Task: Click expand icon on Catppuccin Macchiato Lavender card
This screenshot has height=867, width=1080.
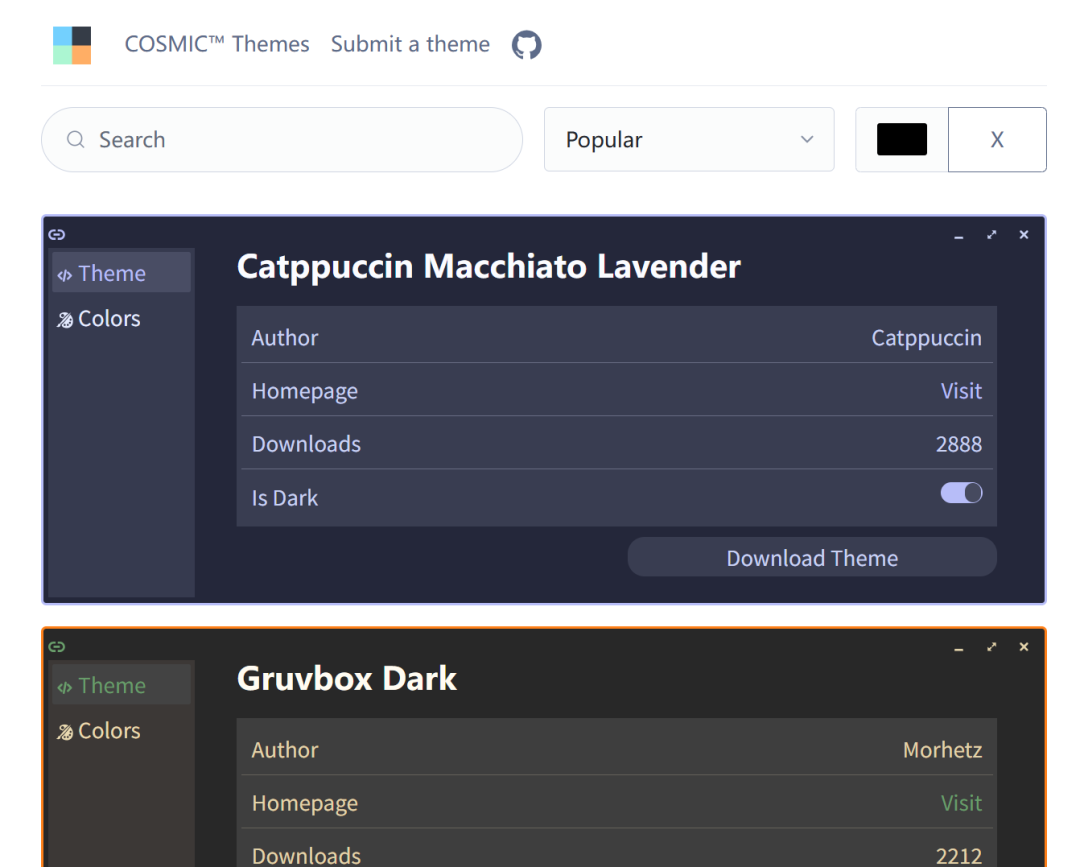Action: pyautogui.click(x=991, y=235)
